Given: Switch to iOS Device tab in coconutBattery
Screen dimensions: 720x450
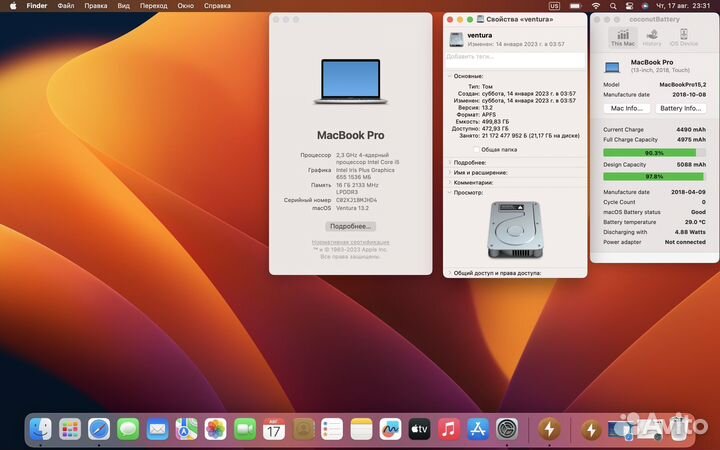Looking at the screenshot, I should click(x=684, y=37).
